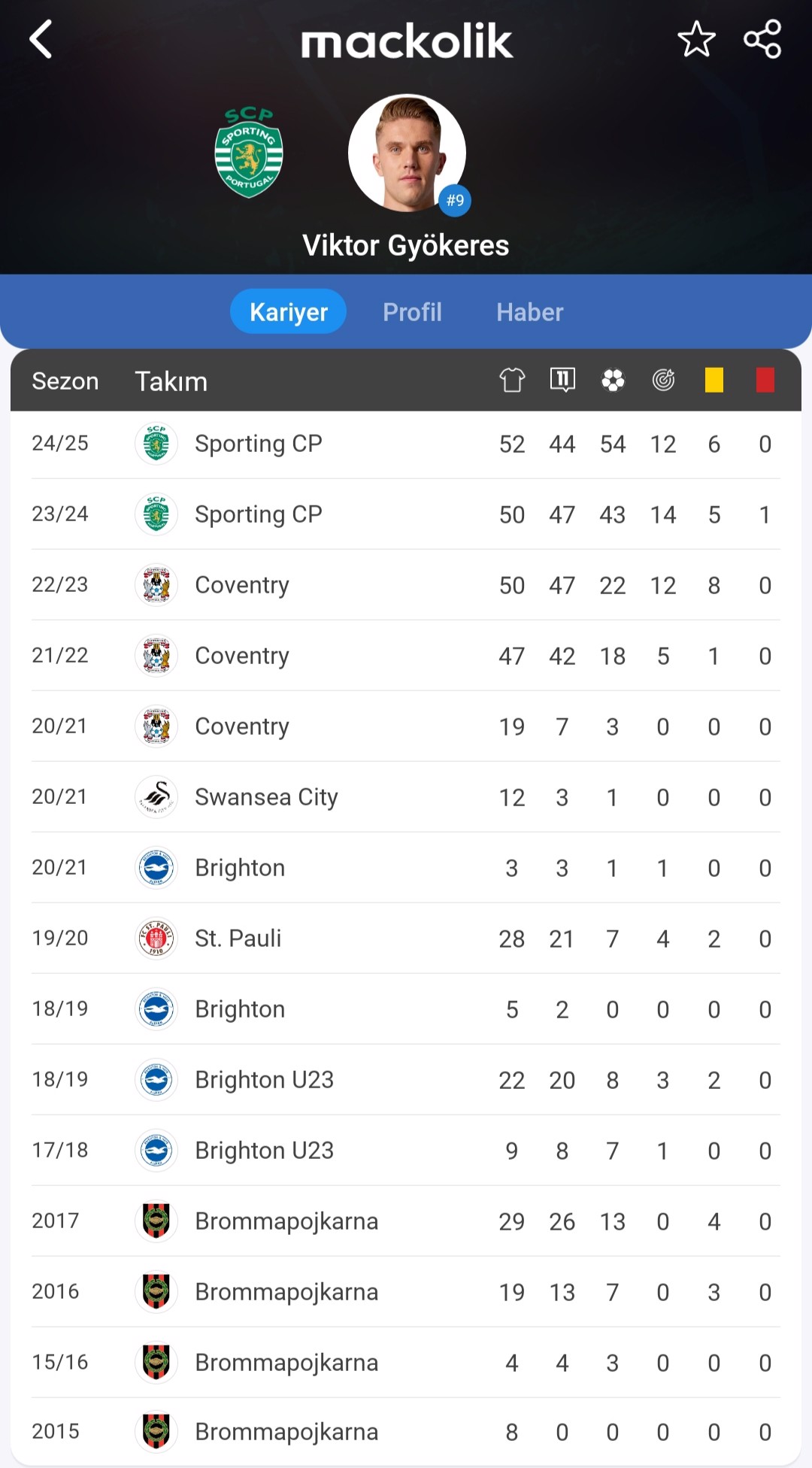The width and height of the screenshot is (812, 1468).
Task: Open Sporting CP 24/25 season row
Action: pos(406,444)
